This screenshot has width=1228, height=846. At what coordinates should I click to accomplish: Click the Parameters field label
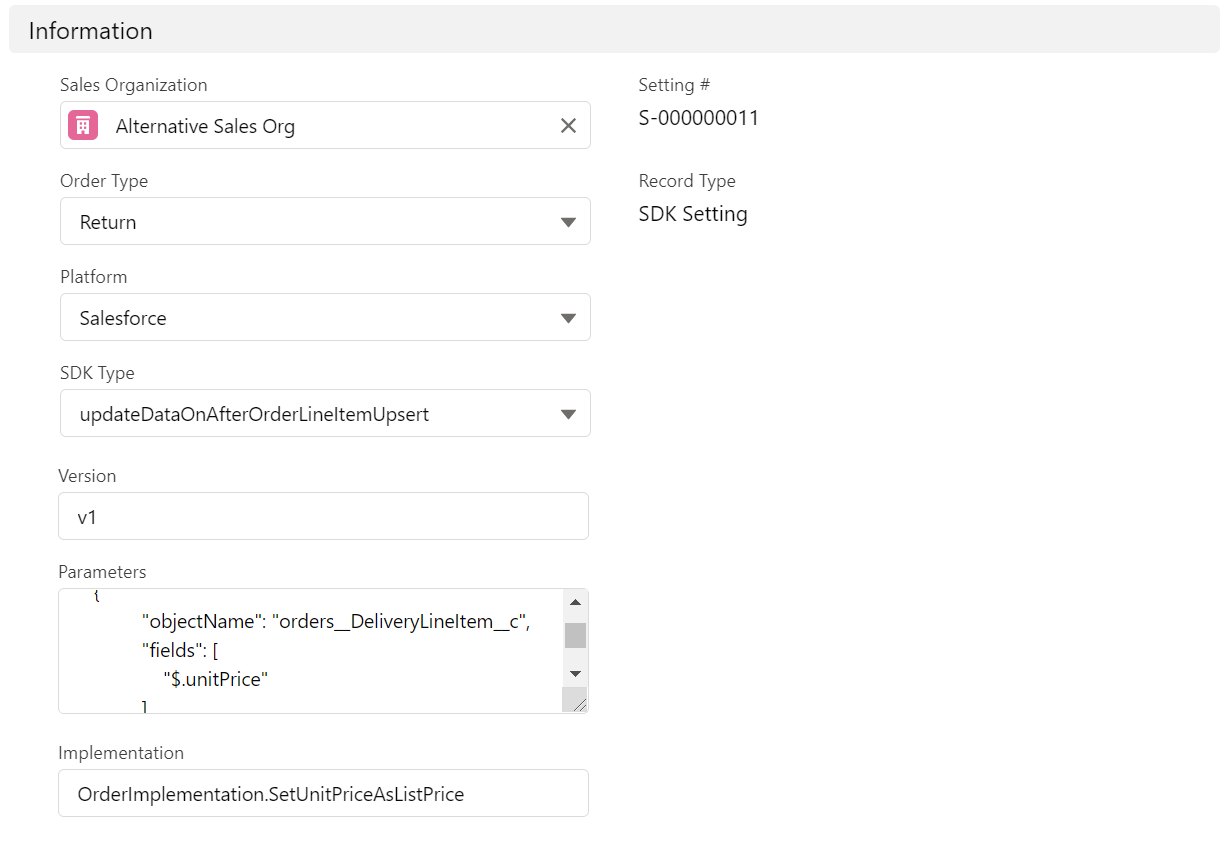pyautogui.click(x=102, y=572)
